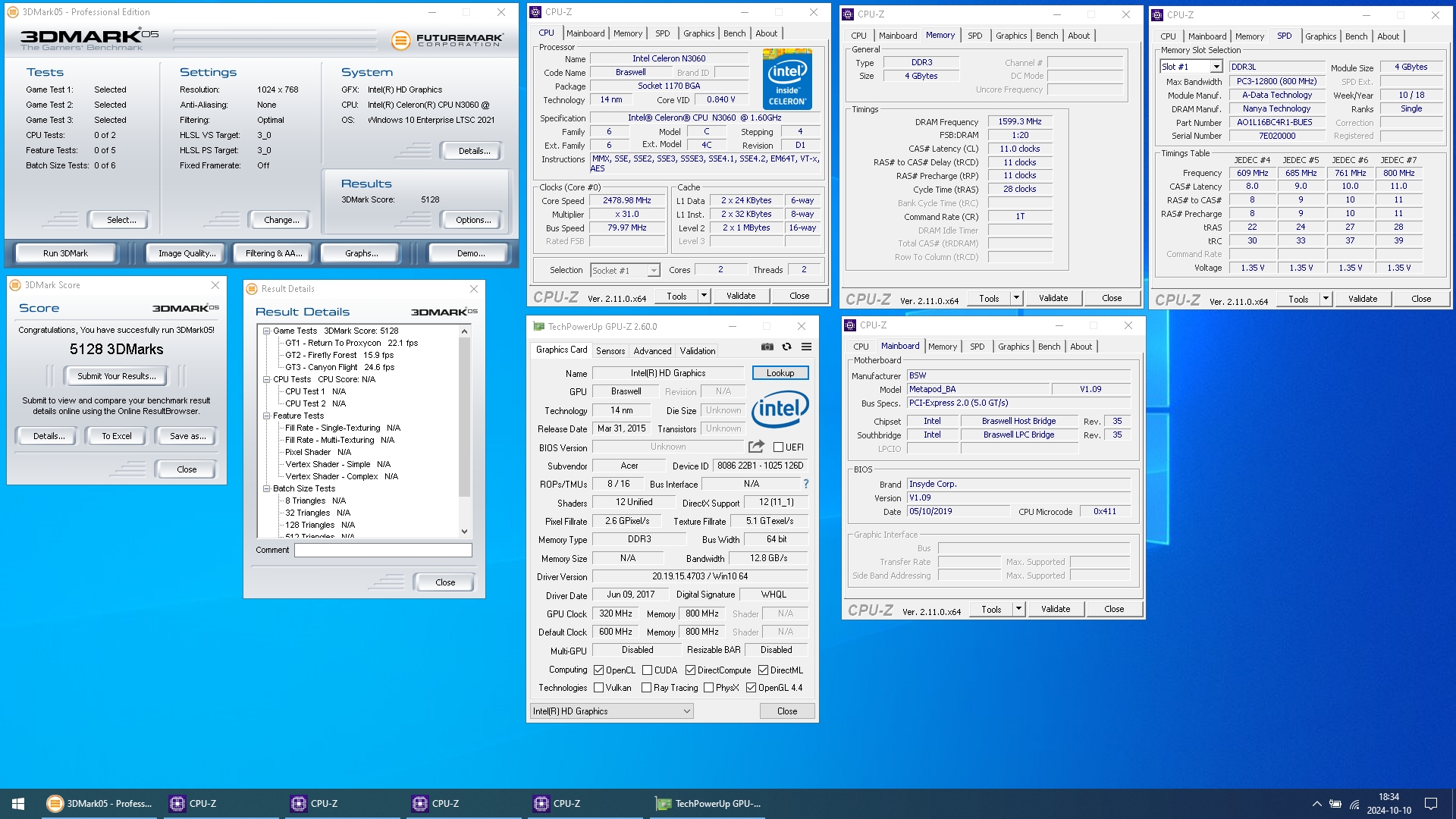Open the Windows Start menu
Screen dimensions: 1456x819
click(18, 804)
